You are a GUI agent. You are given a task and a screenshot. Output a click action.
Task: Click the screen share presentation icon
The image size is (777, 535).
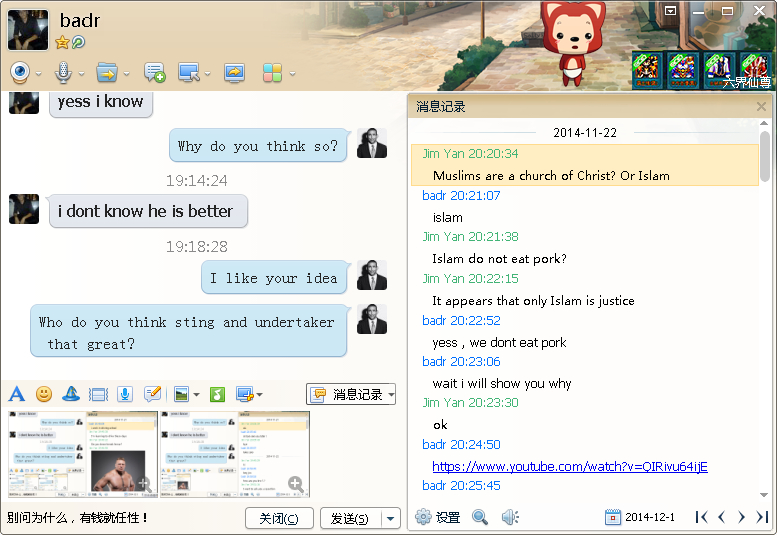point(234,73)
